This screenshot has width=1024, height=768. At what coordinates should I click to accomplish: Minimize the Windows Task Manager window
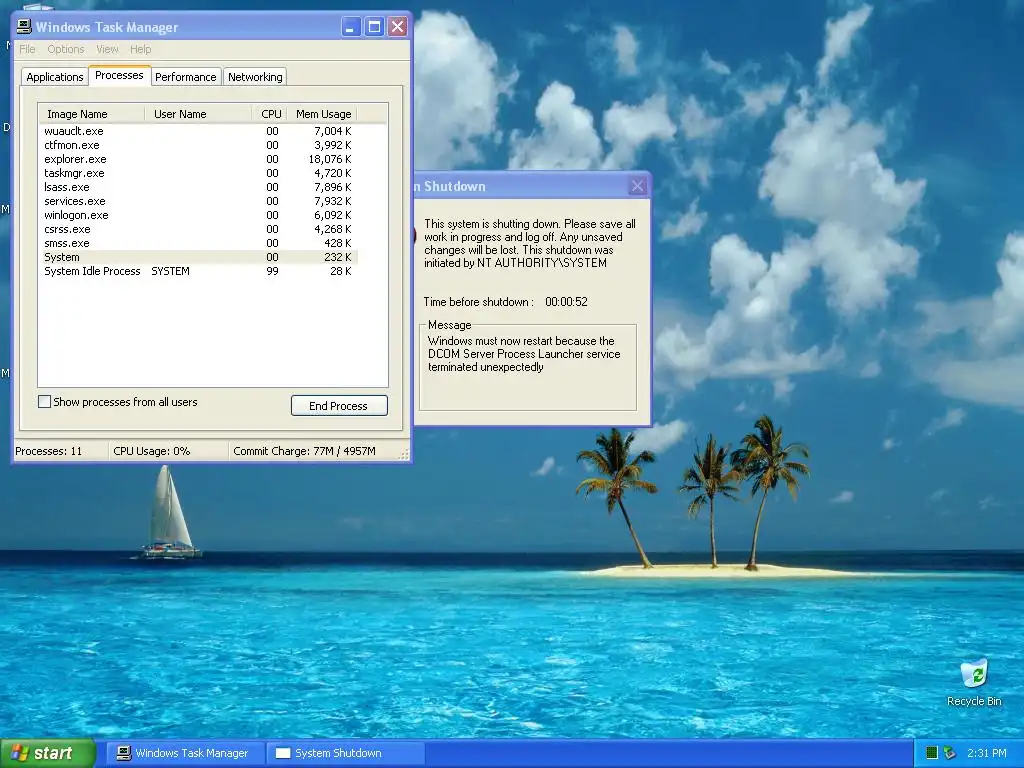(x=351, y=27)
